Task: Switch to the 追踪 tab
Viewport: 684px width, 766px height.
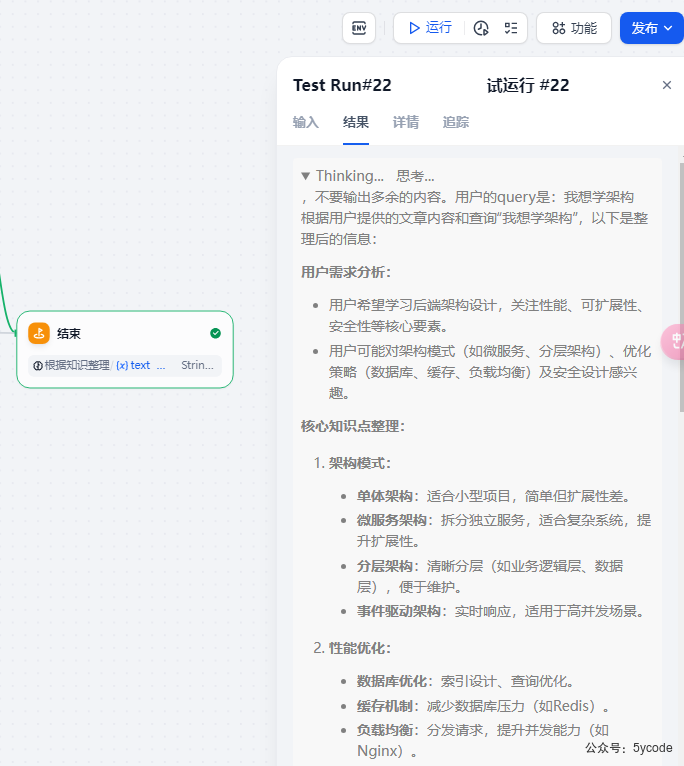Action: [455, 122]
